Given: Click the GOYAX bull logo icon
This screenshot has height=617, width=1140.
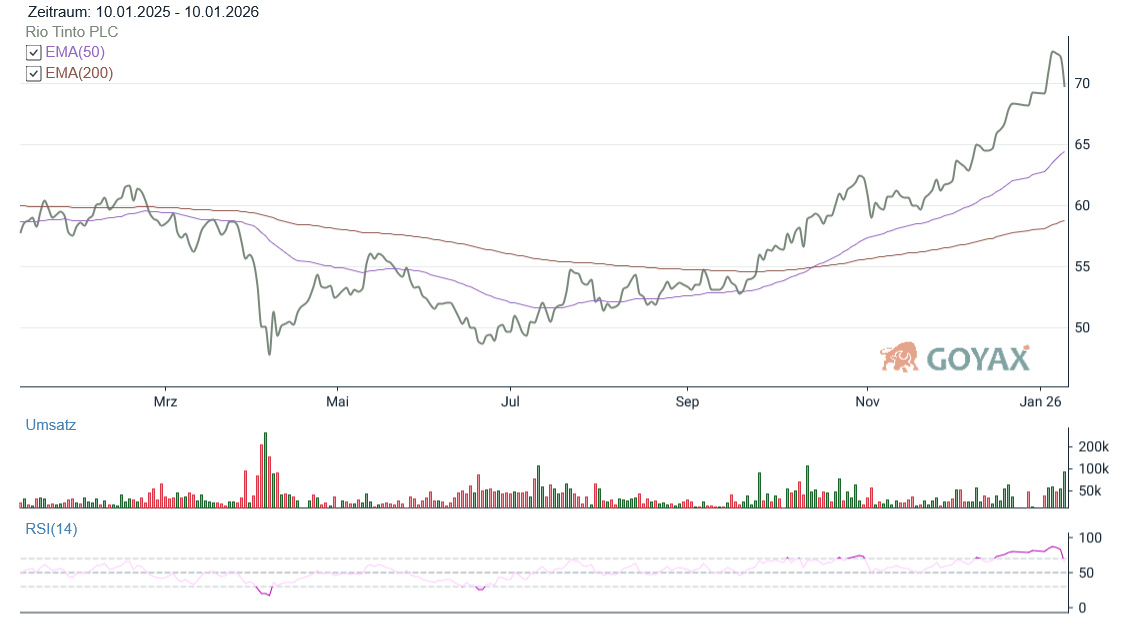Looking at the screenshot, I should coord(899,357).
